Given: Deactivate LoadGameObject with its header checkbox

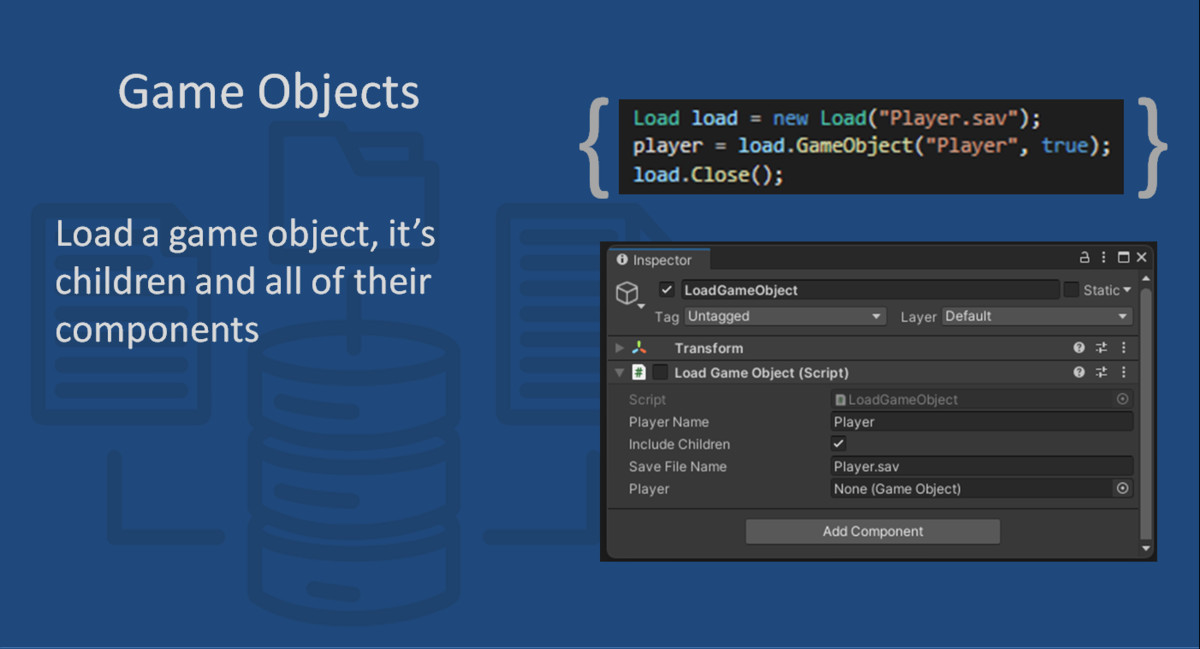Looking at the screenshot, I should (x=667, y=289).
